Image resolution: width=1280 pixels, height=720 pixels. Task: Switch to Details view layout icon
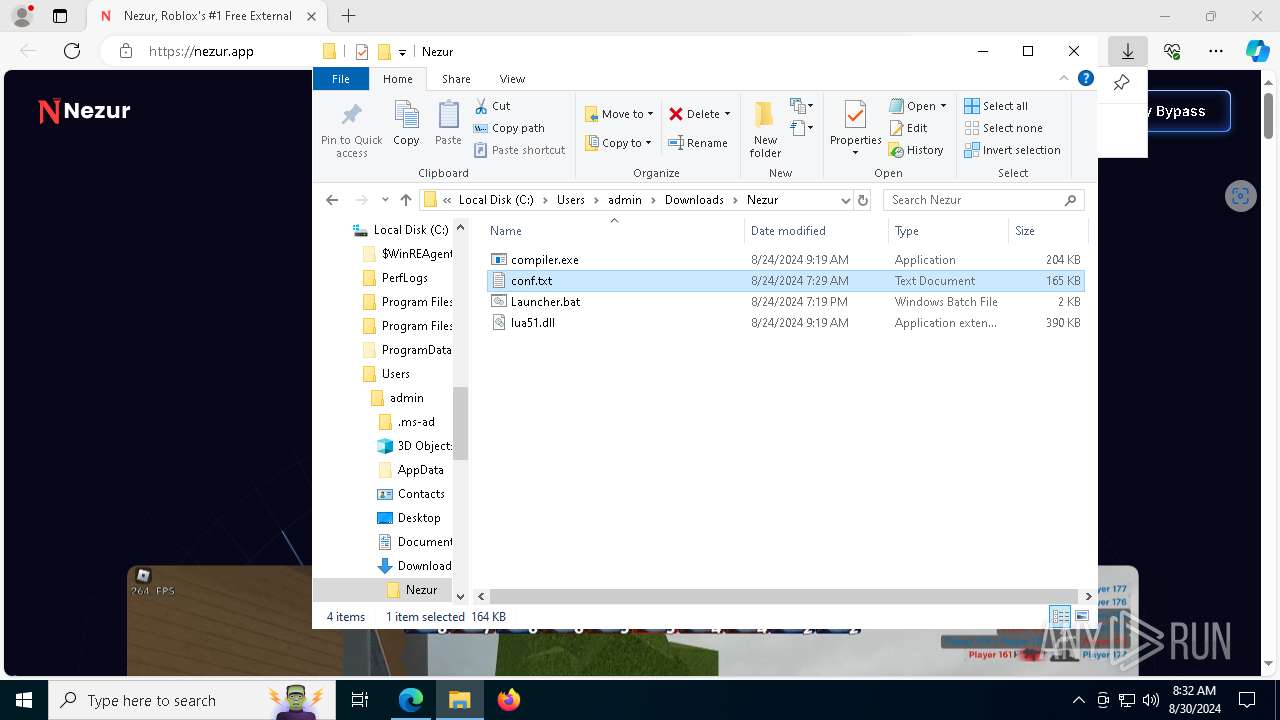point(1060,617)
